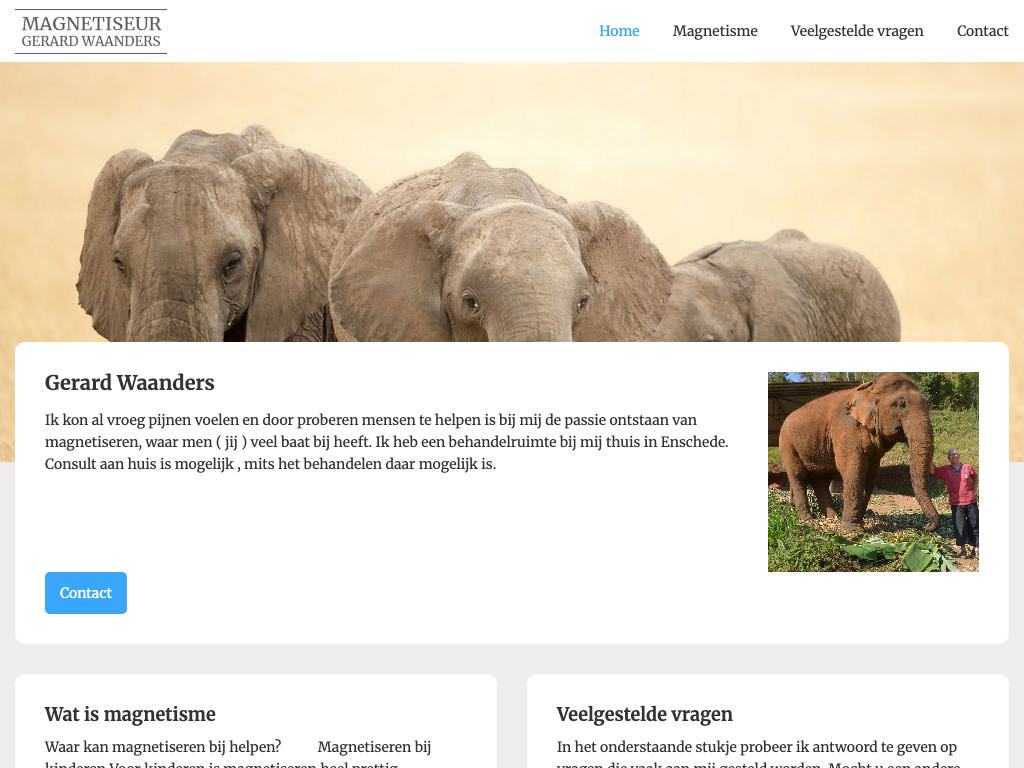The image size is (1024, 768).
Task: Open the Home menu link
Action: point(618,31)
